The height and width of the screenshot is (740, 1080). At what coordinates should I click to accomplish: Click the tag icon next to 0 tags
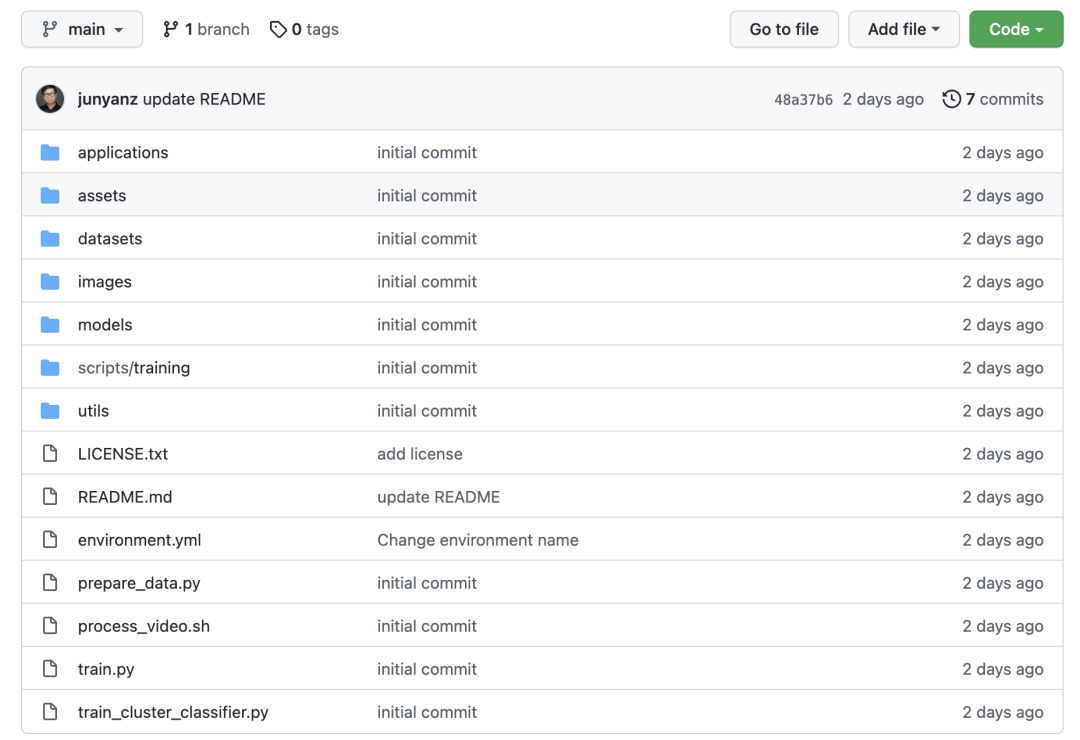278,30
